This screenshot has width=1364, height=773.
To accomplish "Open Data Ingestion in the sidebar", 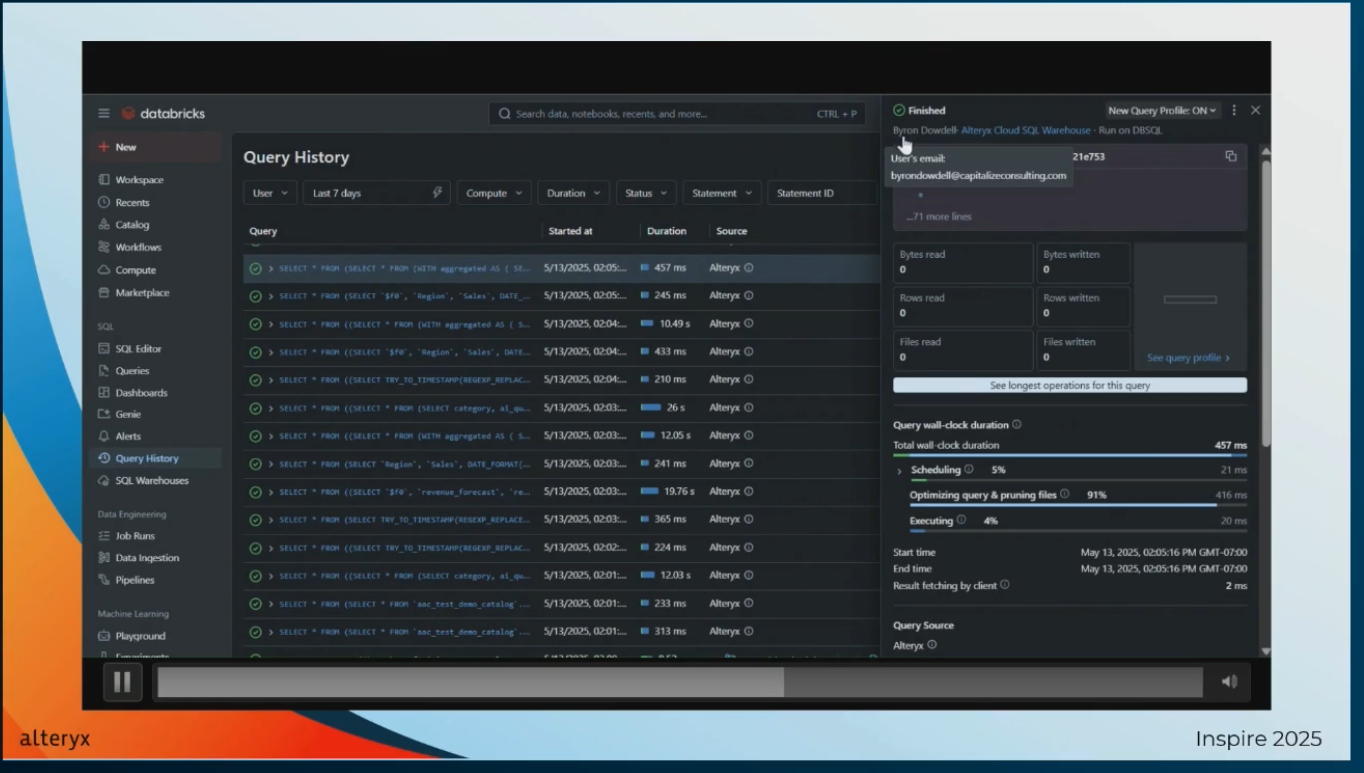I will (x=147, y=558).
